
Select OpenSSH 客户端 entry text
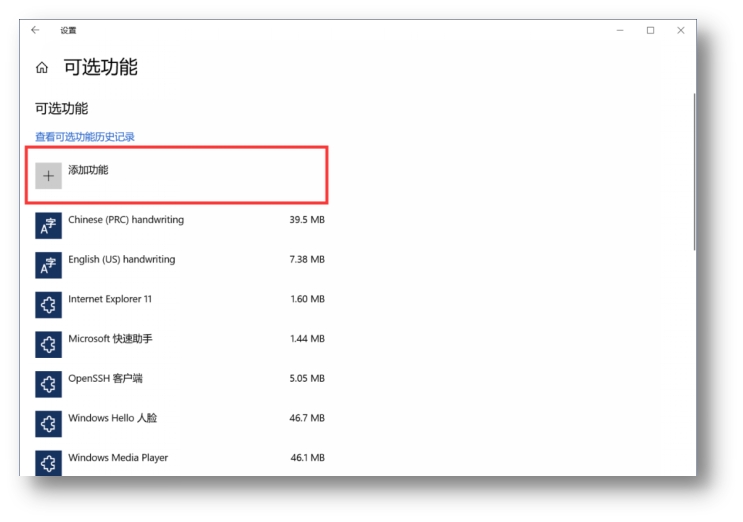coord(105,378)
